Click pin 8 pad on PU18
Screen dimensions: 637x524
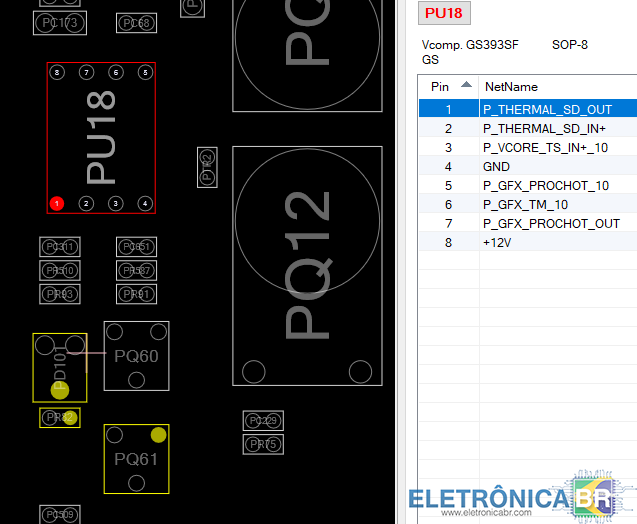coord(57,73)
